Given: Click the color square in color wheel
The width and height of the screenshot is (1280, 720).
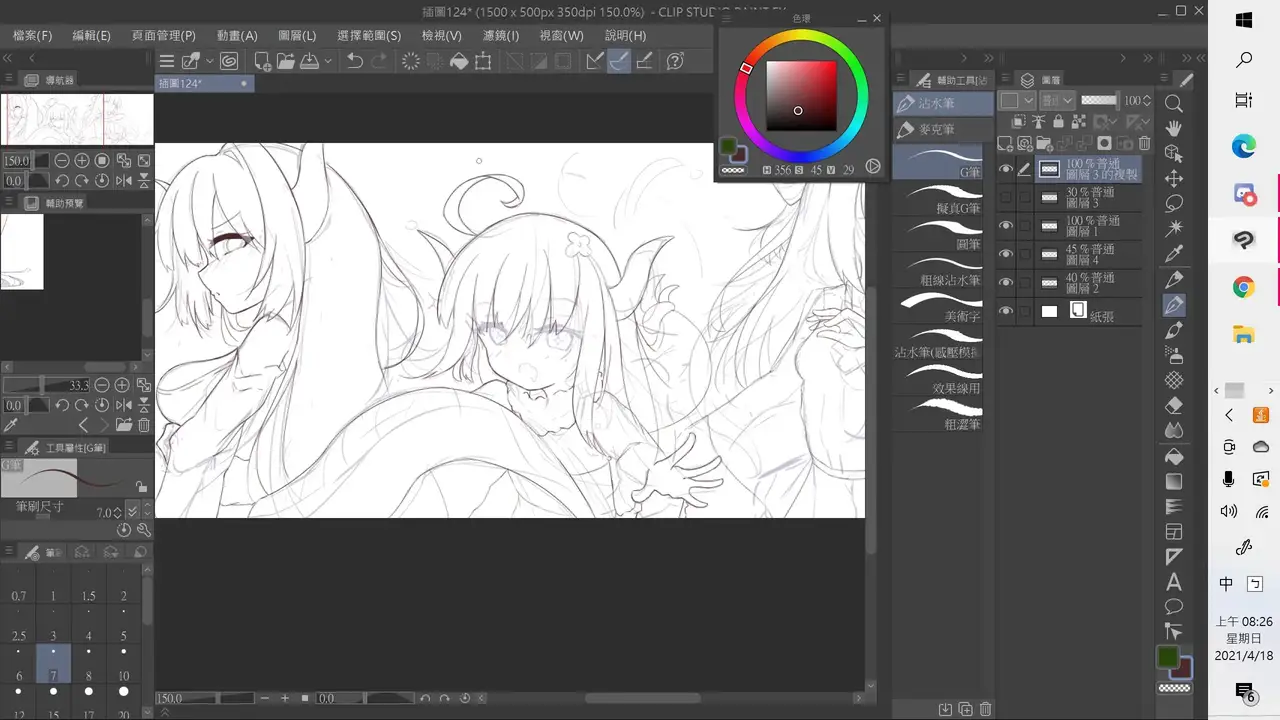Looking at the screenshot, I should tap(801, 96).
